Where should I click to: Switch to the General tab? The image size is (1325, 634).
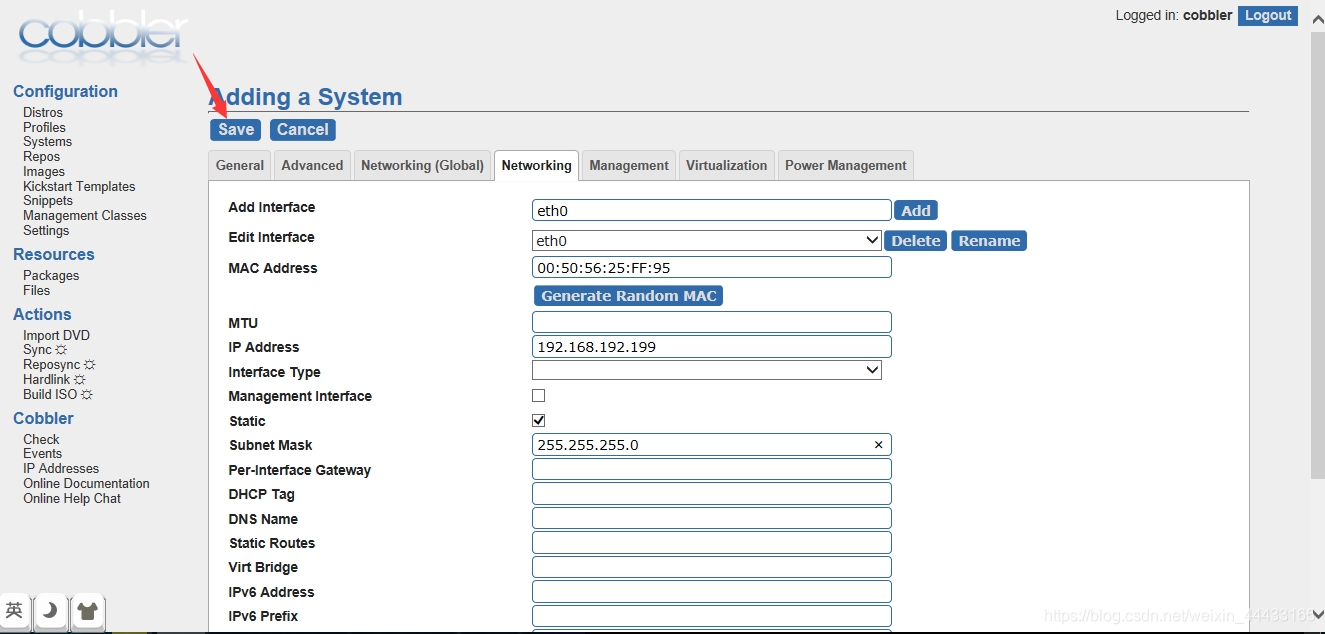(240, 166)
